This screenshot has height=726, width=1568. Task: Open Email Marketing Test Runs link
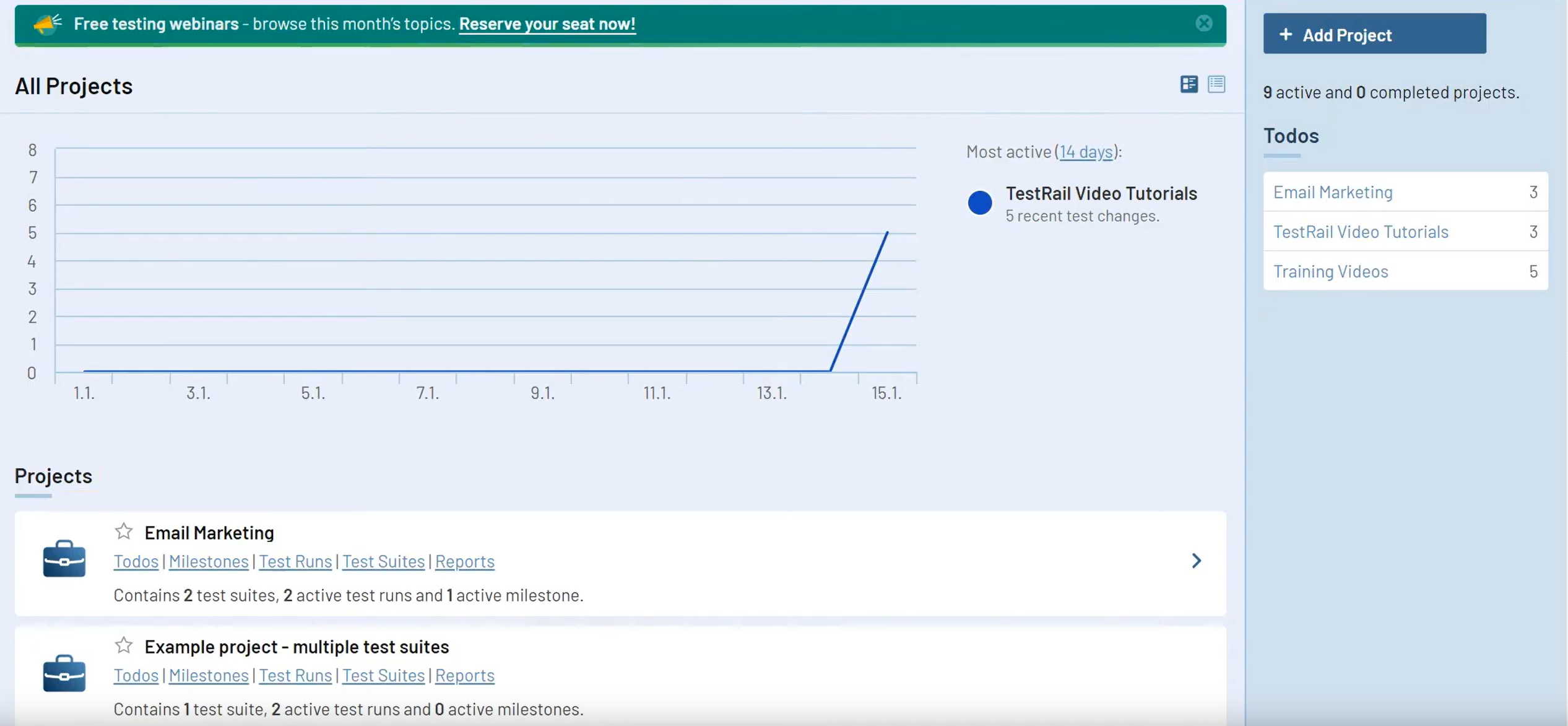pos(295,561)
